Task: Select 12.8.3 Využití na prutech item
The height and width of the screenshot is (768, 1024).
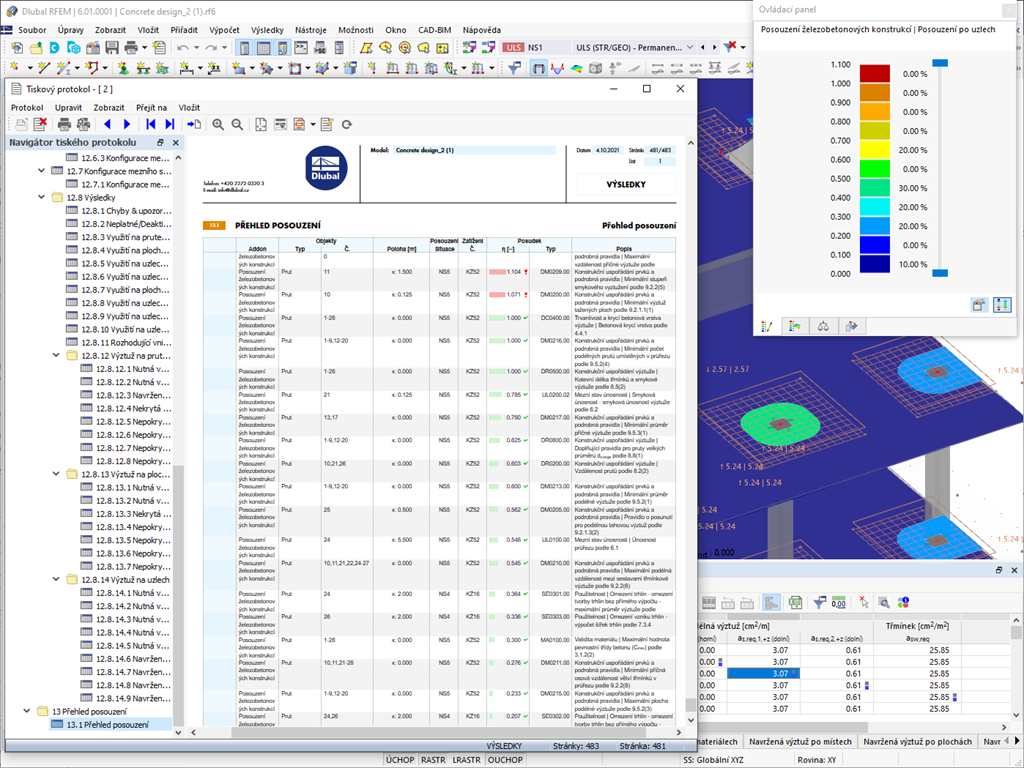Action: coord(125,236)
